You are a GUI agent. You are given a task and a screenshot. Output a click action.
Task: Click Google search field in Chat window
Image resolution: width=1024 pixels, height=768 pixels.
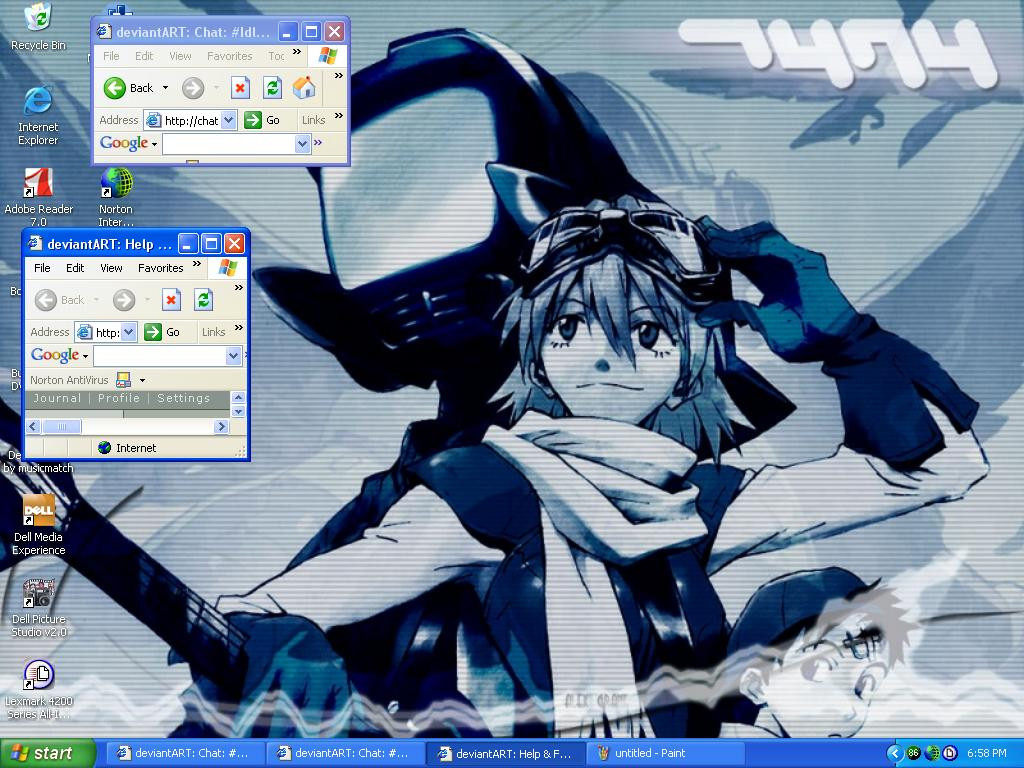(229, 144)
